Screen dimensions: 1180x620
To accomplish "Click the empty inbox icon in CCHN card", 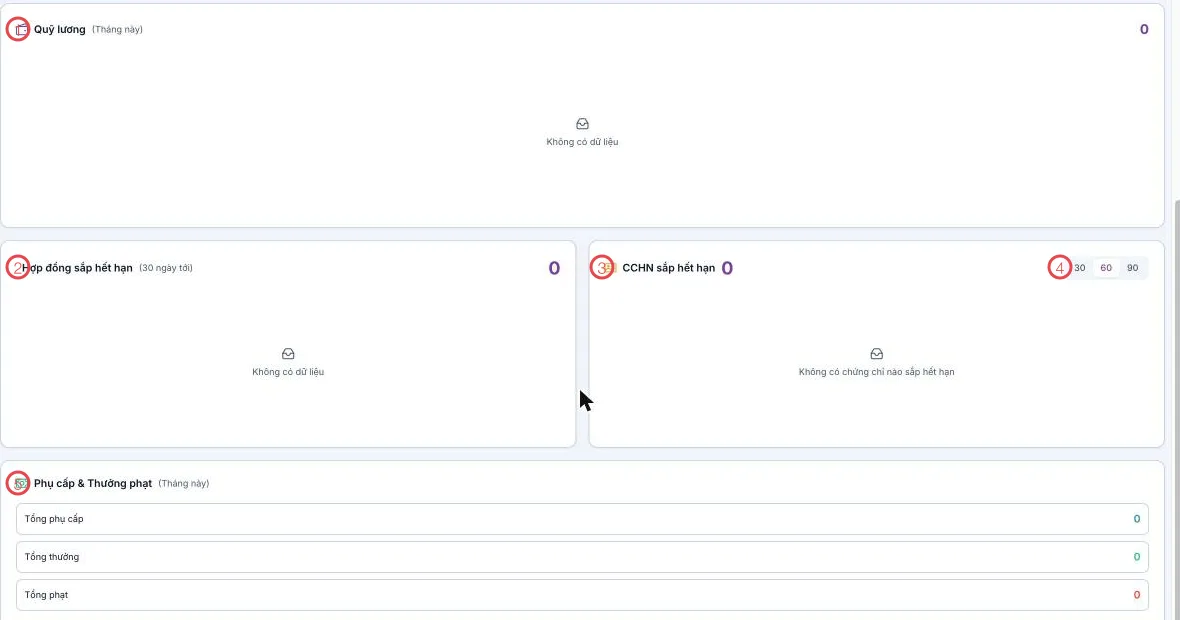I will click(877, 354).
